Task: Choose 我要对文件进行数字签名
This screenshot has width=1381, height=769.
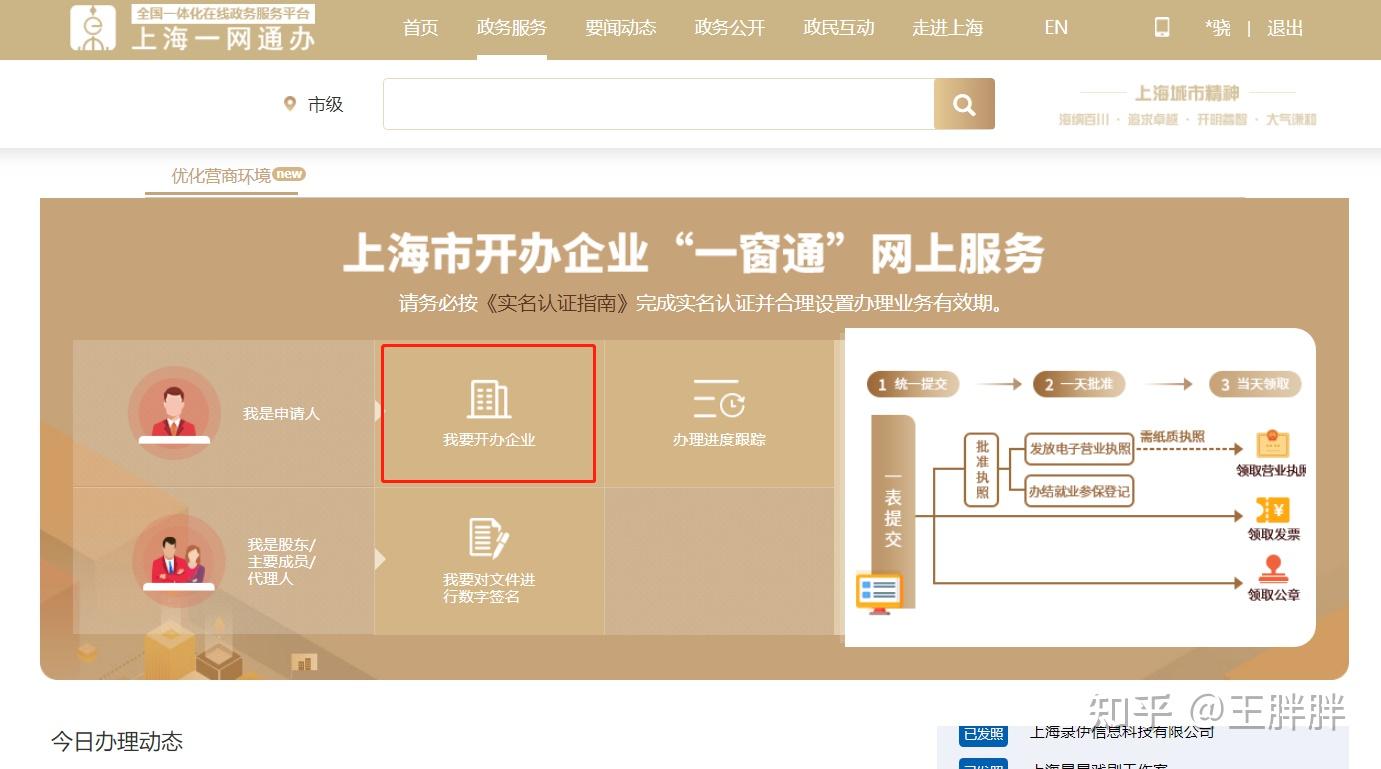Action: (x=489, y=588)
